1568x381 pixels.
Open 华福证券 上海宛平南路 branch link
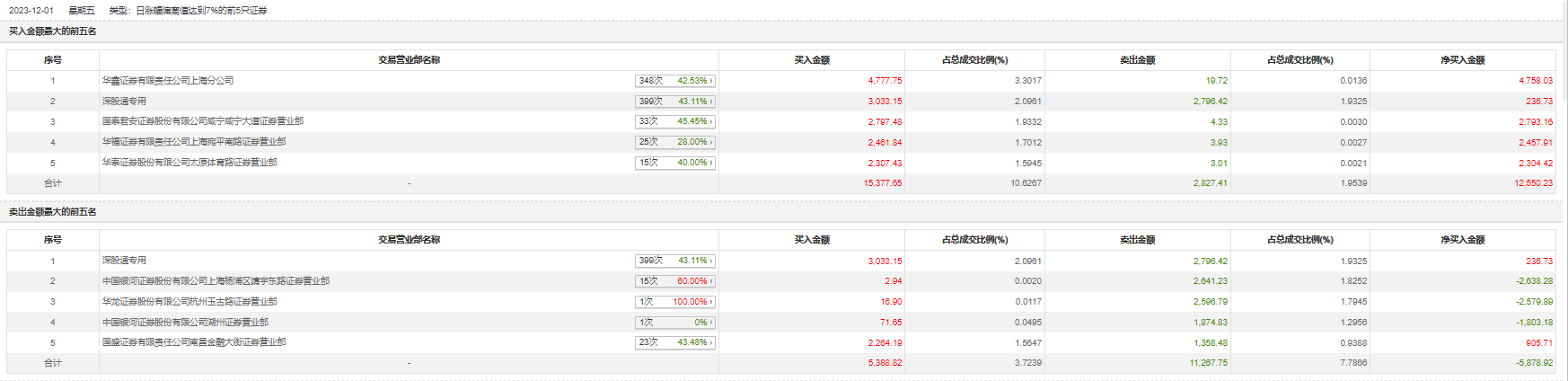(194, 142)
